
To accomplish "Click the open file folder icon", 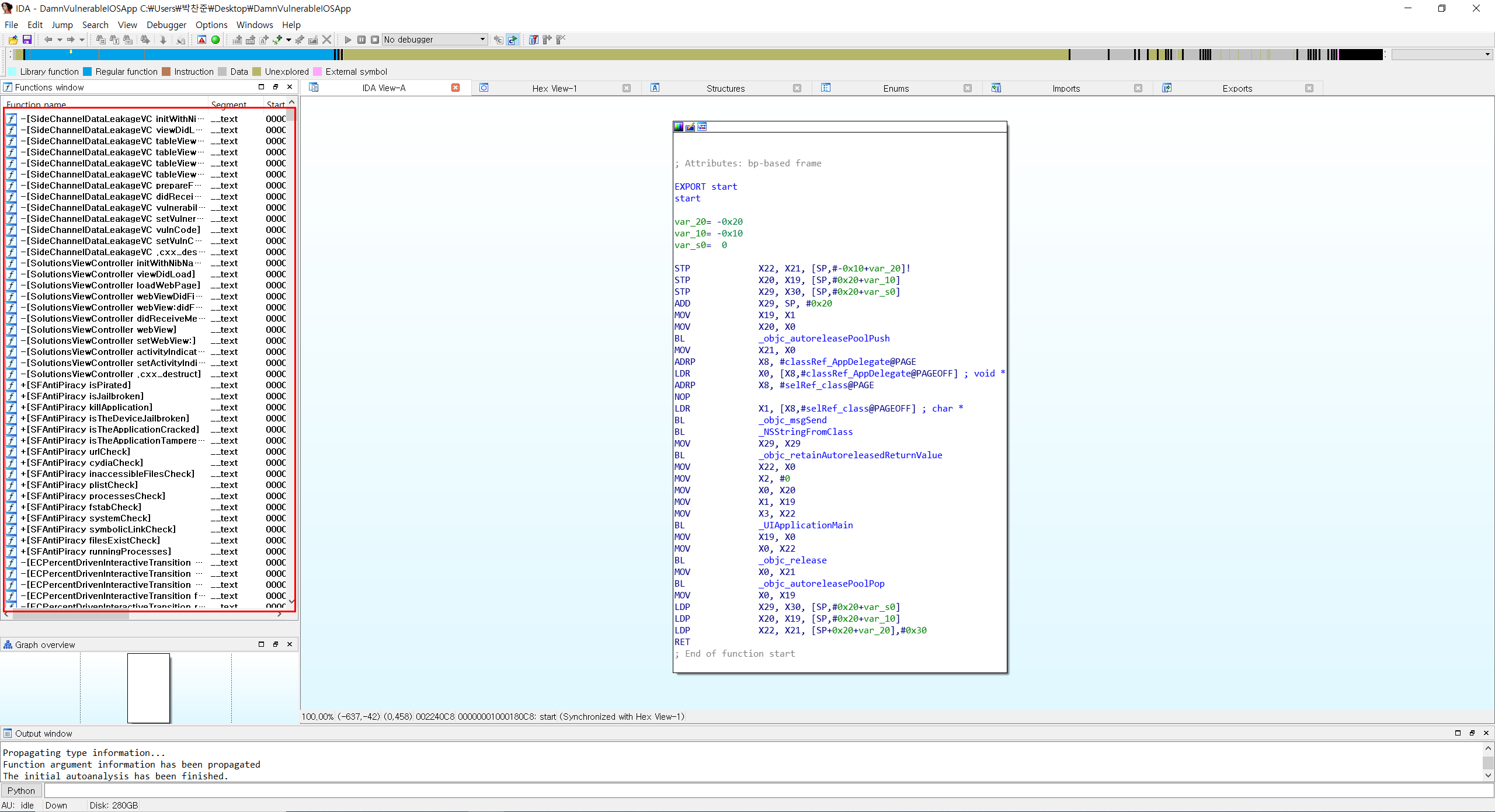I will (13, 40).
